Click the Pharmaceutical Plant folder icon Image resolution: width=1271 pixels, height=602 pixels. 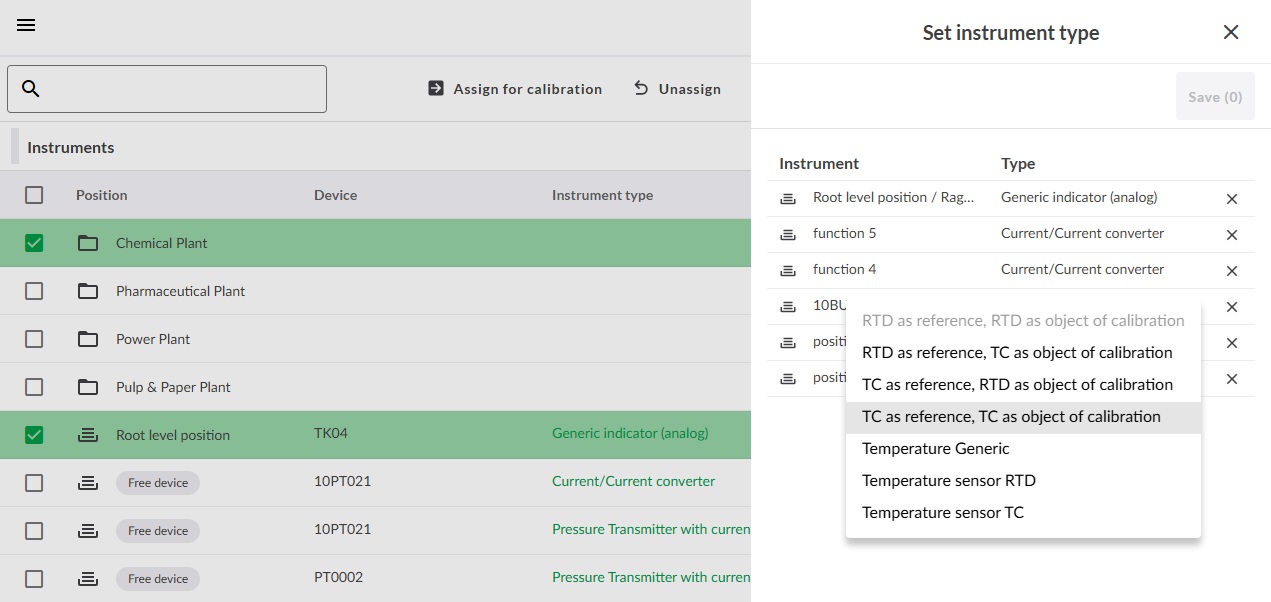click(x=88, y=291)
